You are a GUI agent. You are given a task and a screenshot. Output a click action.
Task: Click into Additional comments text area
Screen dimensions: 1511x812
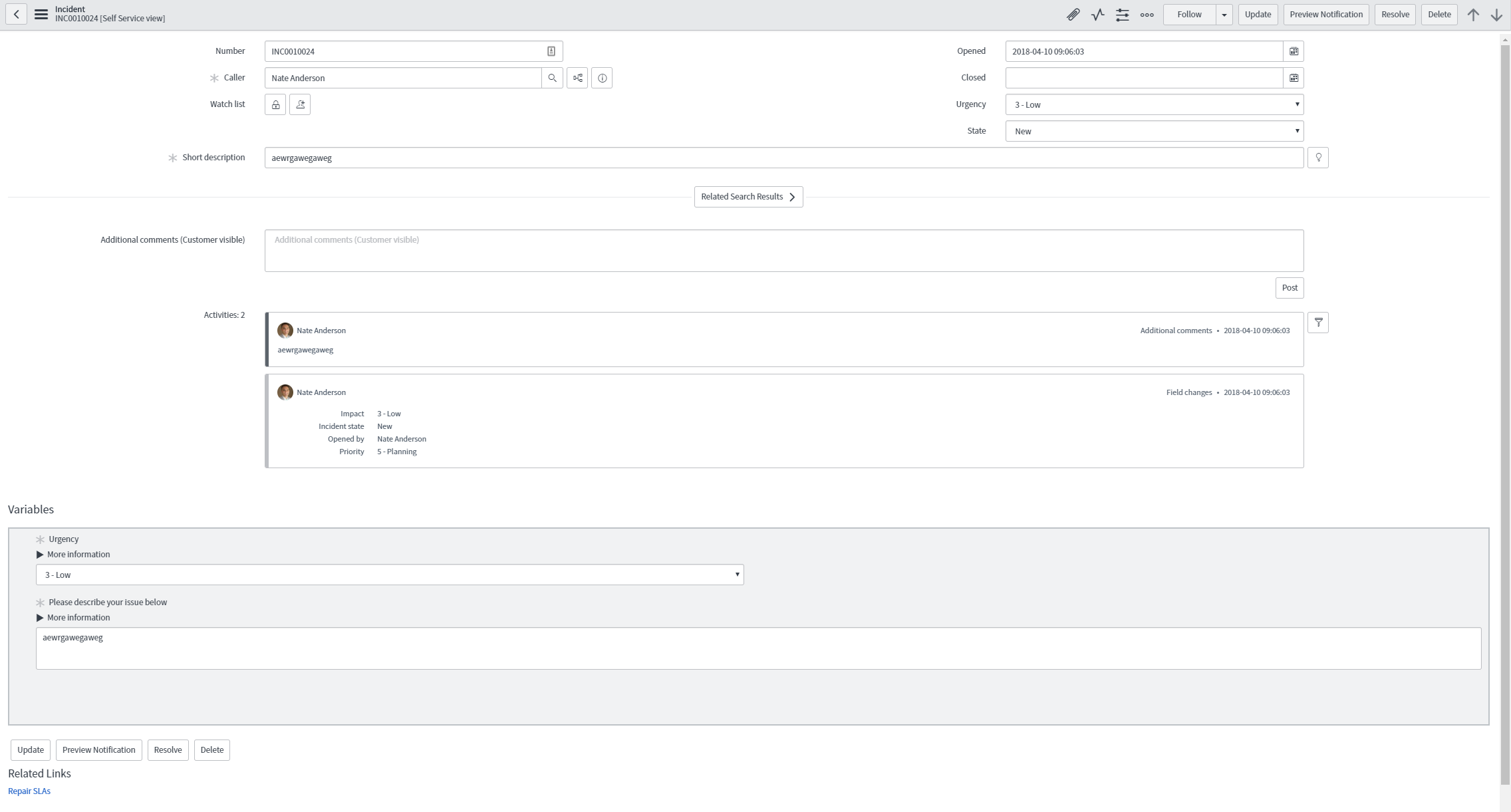(784, 251)
